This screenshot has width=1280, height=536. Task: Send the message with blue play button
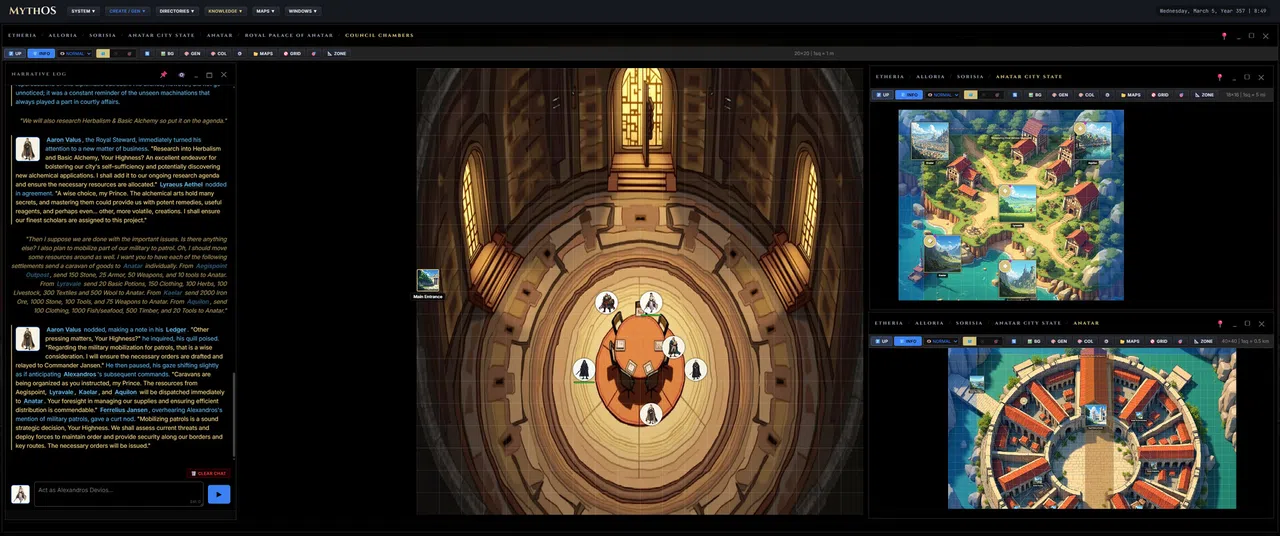[x=219, y=494]
